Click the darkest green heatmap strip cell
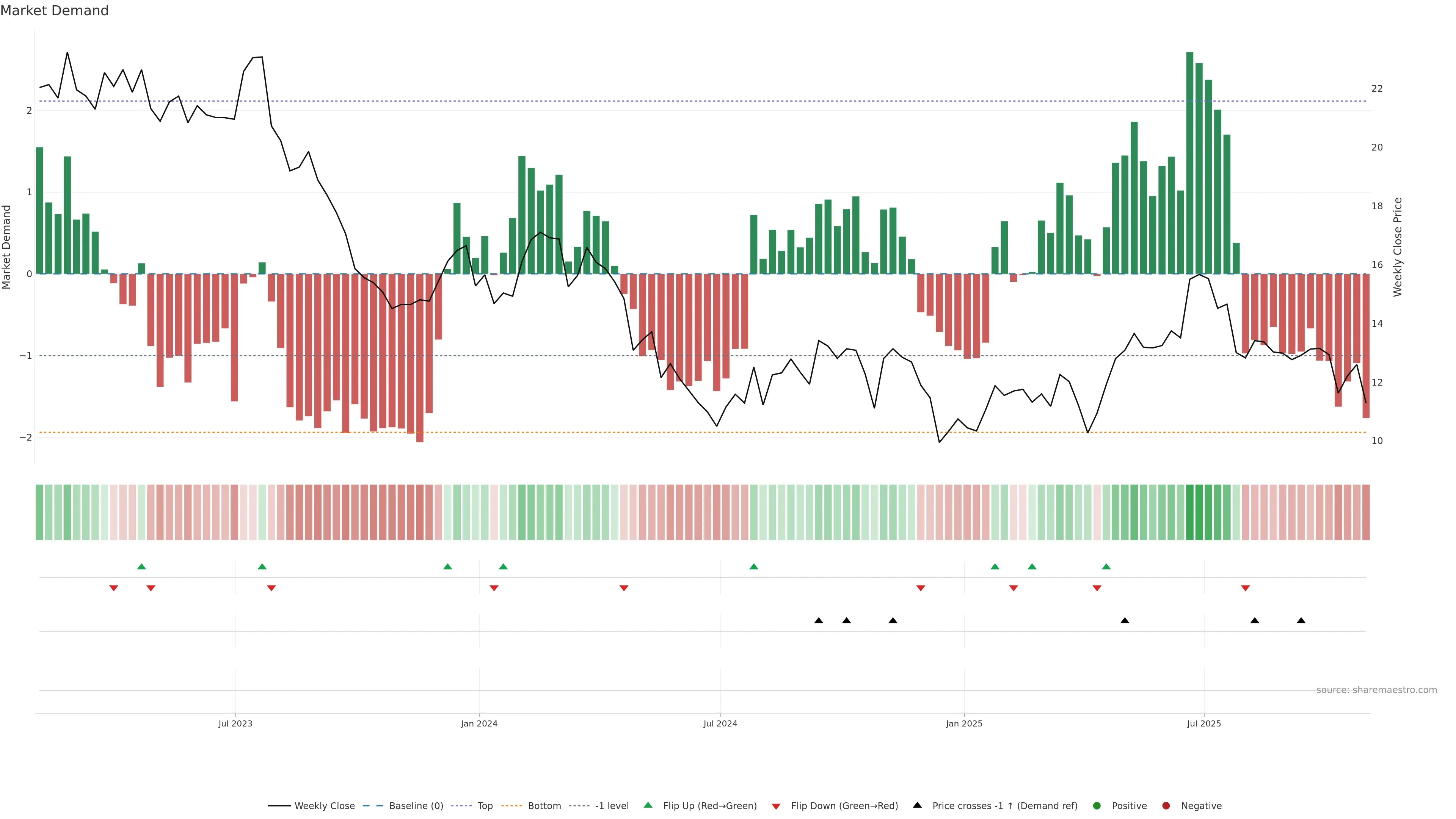 (x=1190, y=512)
